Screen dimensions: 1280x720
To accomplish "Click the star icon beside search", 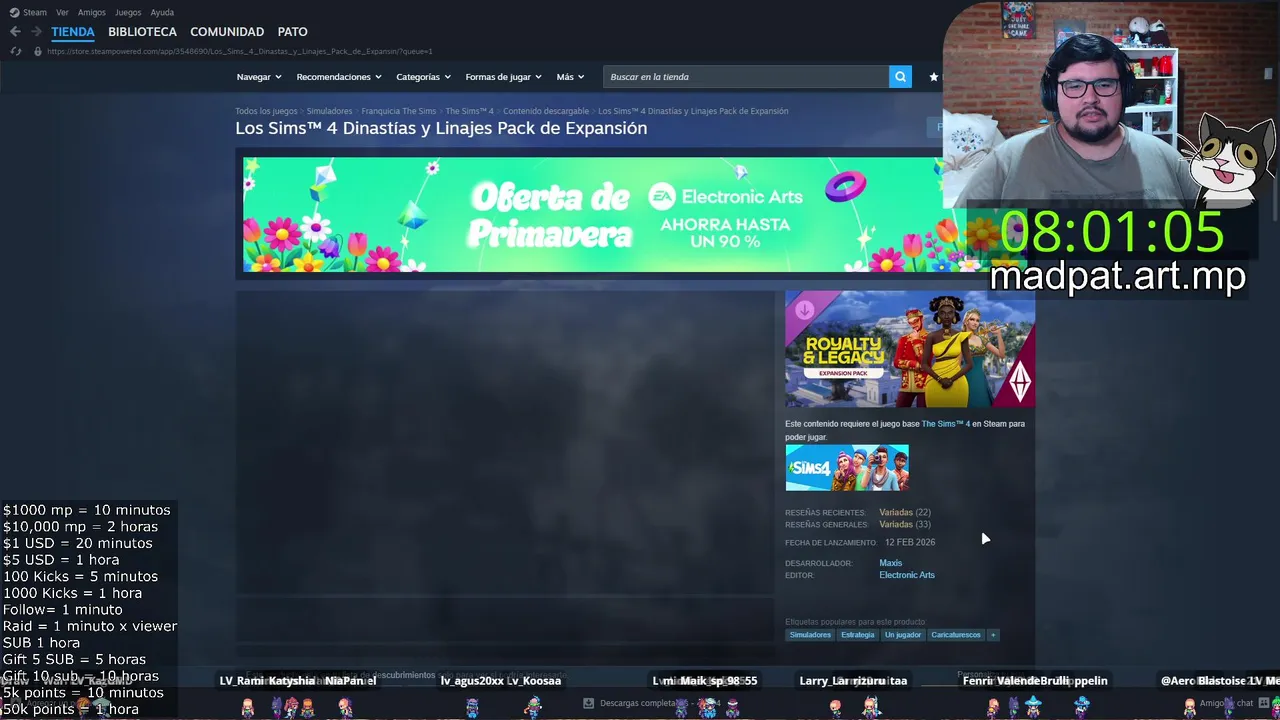I will tap(934, 77).
